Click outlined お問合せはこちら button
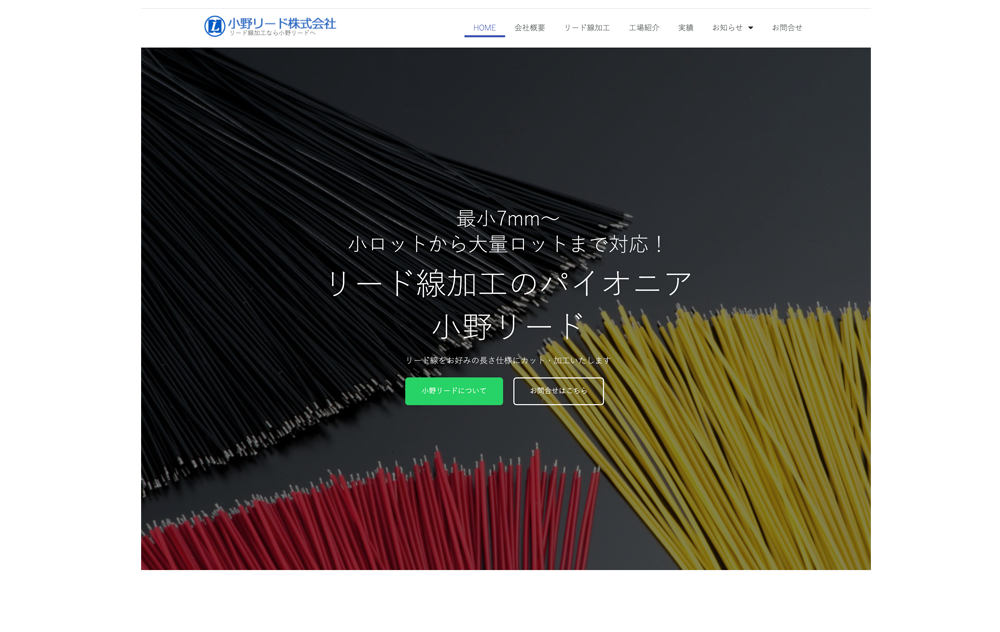 click(559, 391)
